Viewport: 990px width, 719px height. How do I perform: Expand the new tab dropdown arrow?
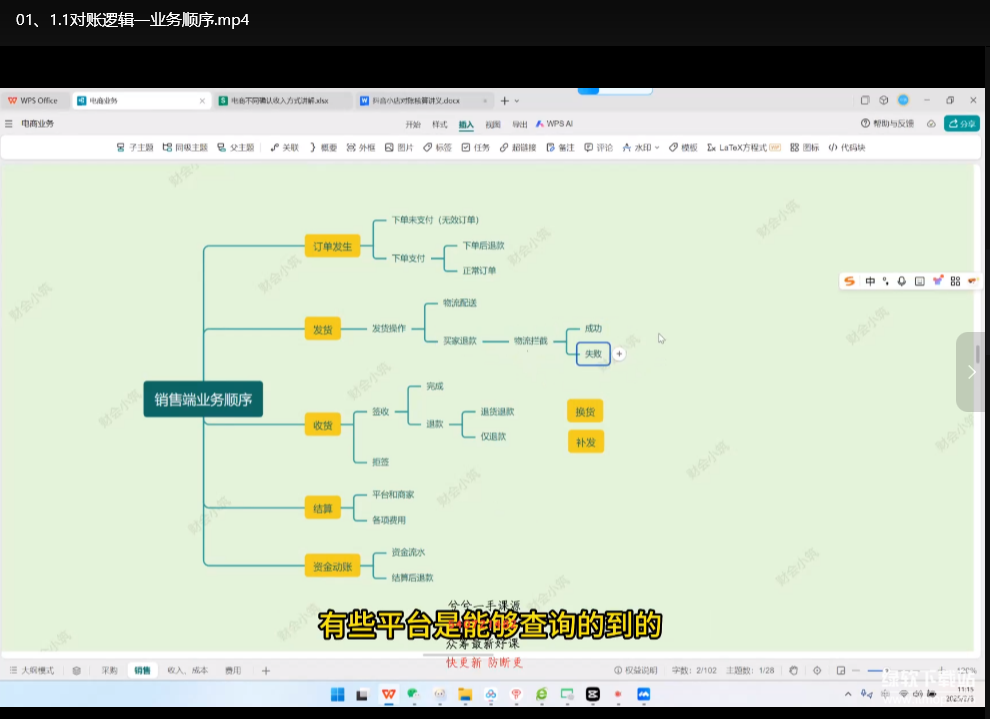click(517, 101)
